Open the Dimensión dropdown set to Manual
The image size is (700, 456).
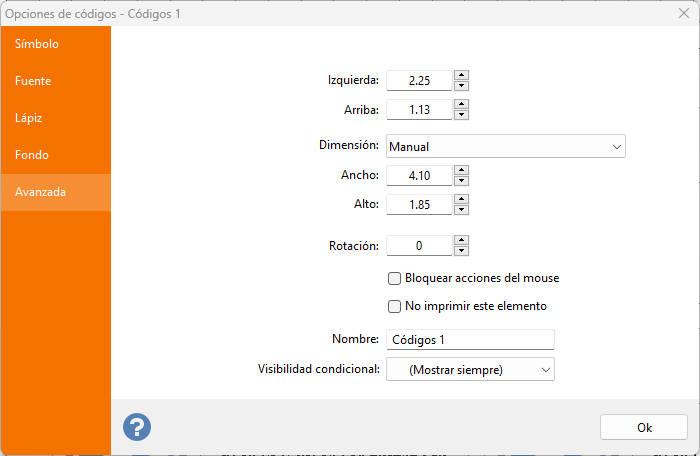click(x=505, y=147)
